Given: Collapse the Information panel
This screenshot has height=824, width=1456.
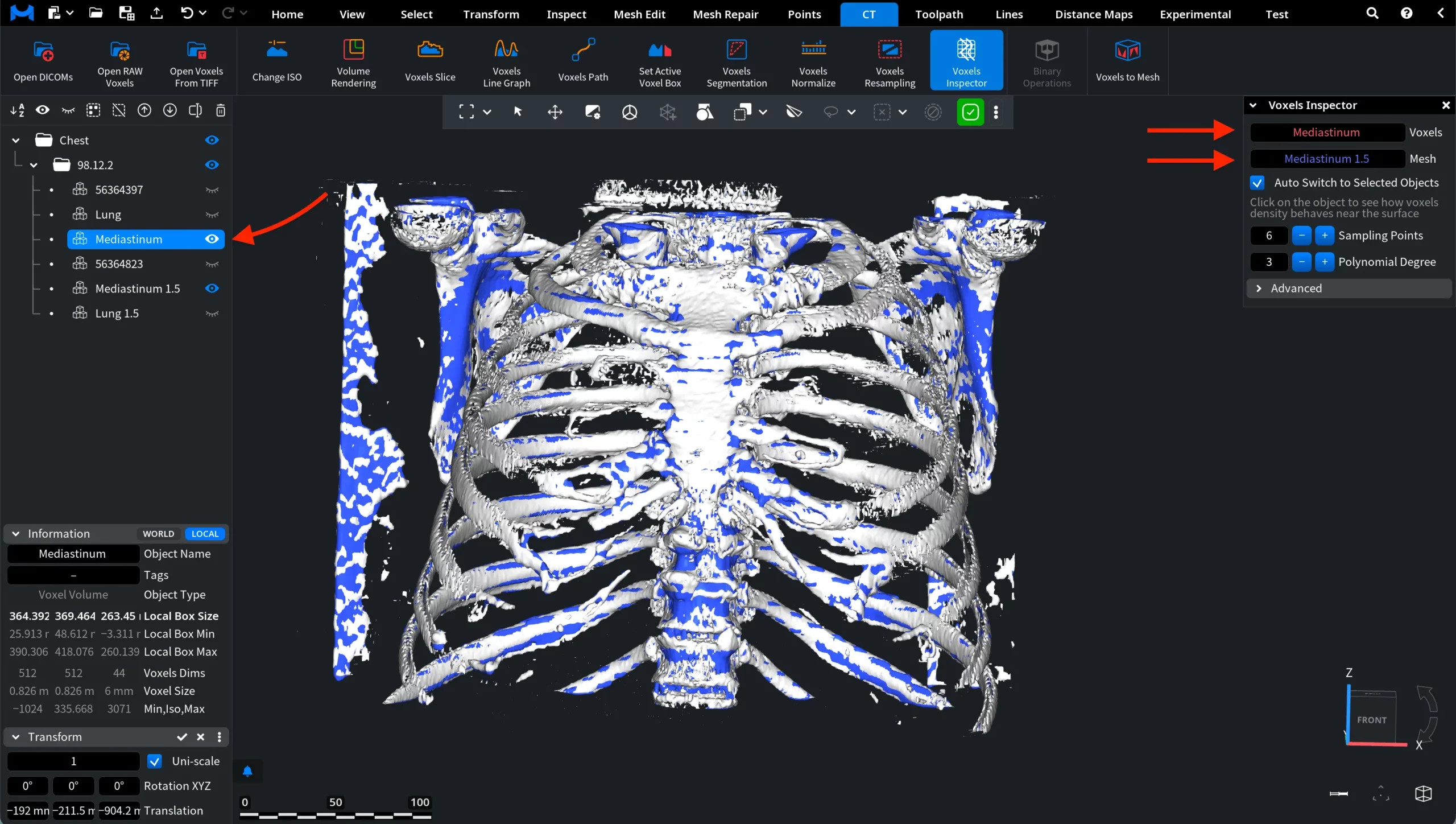Looking at the screenshot, I should point(16,534).
